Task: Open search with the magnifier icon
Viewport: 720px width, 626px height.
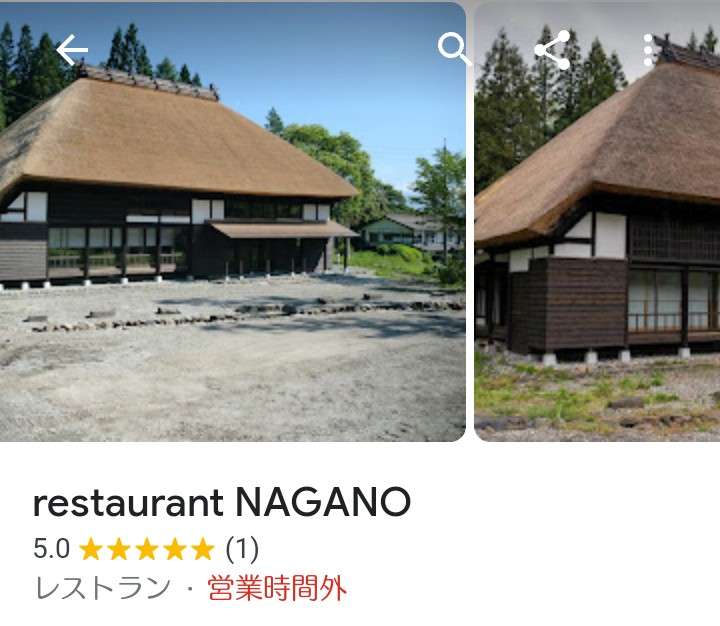Action: click(454, 48)
